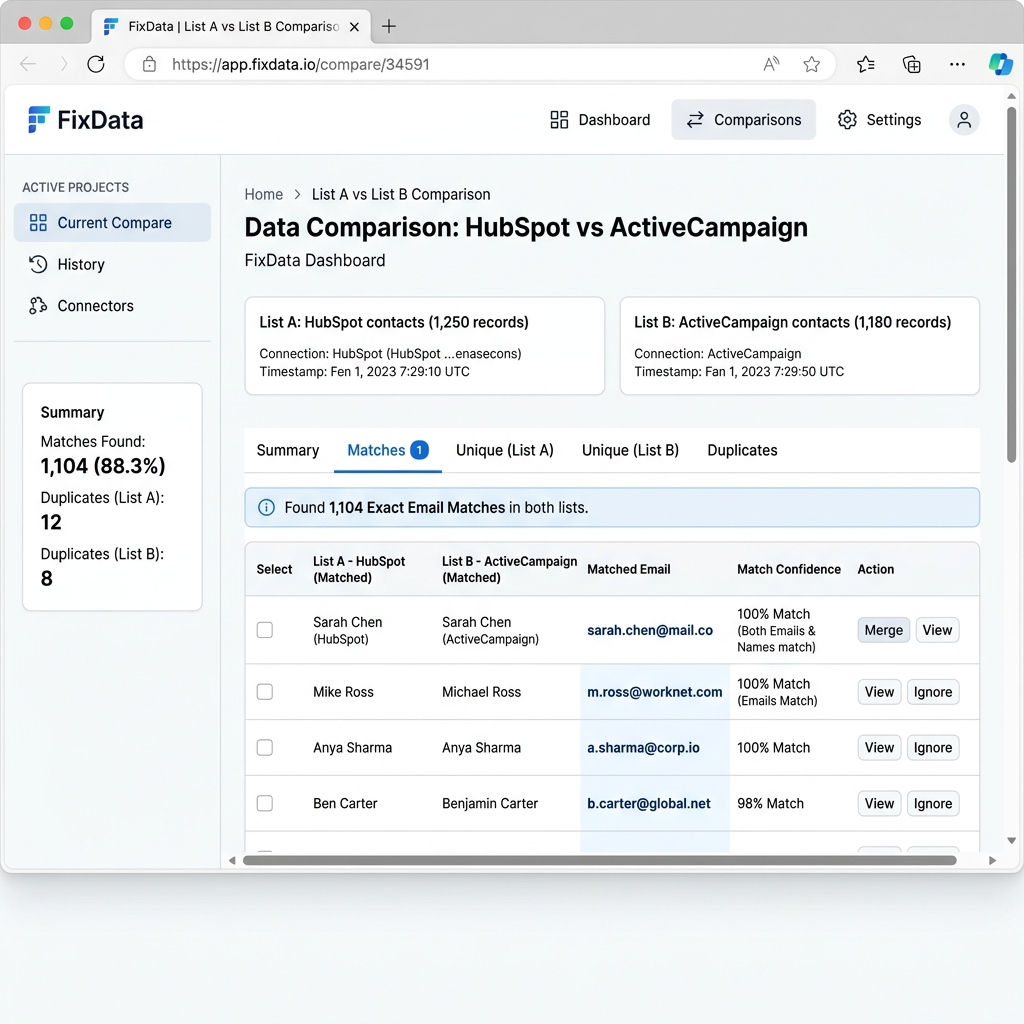Switch to Unique (List A) tab
This screenshot has height=1024, width=1024.
(504, 450)
